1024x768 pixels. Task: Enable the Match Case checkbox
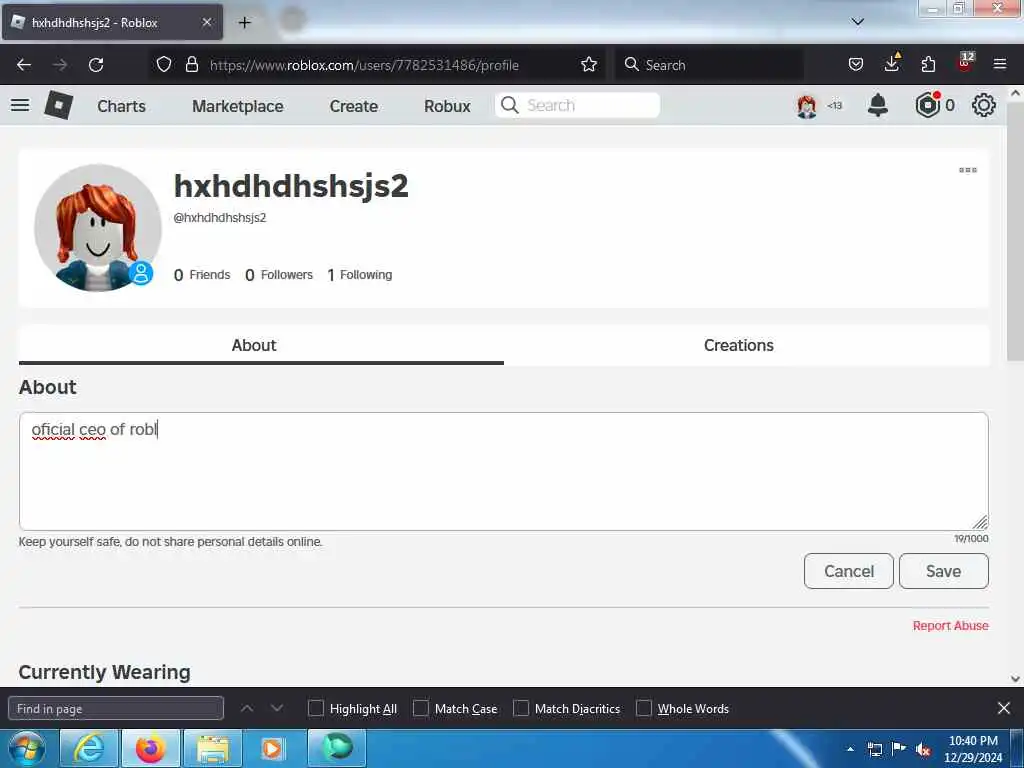pos(421,708)
